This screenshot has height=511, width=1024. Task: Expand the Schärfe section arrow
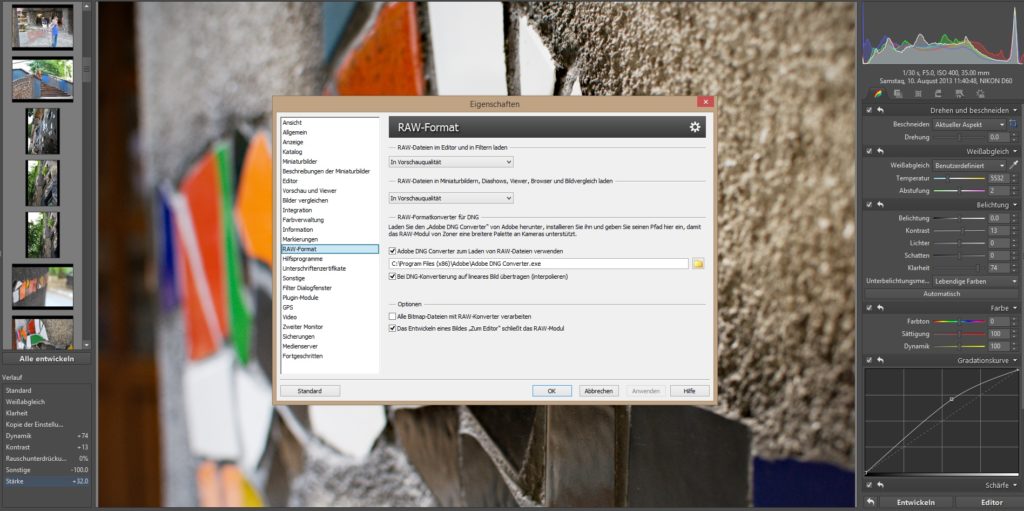tap(1015, 486)
